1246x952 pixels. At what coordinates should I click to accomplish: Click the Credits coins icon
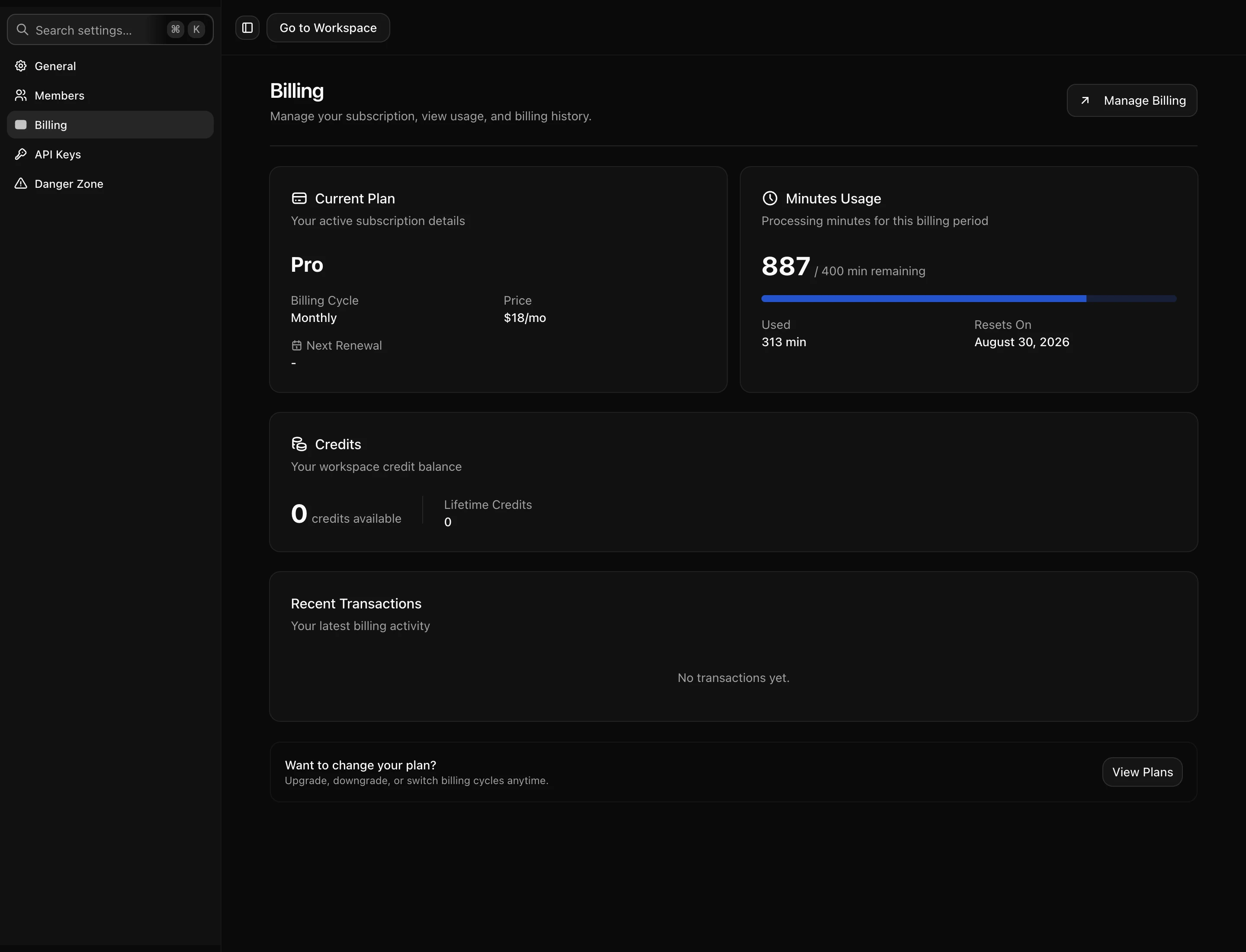[x=299, y=444]
